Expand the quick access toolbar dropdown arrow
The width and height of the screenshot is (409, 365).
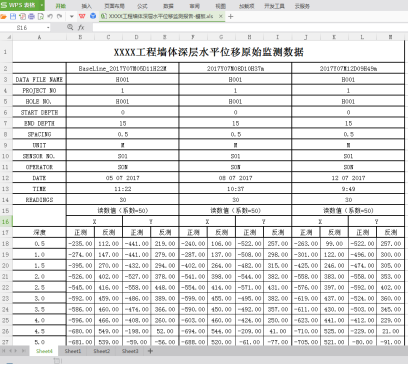tap(72, 16)
